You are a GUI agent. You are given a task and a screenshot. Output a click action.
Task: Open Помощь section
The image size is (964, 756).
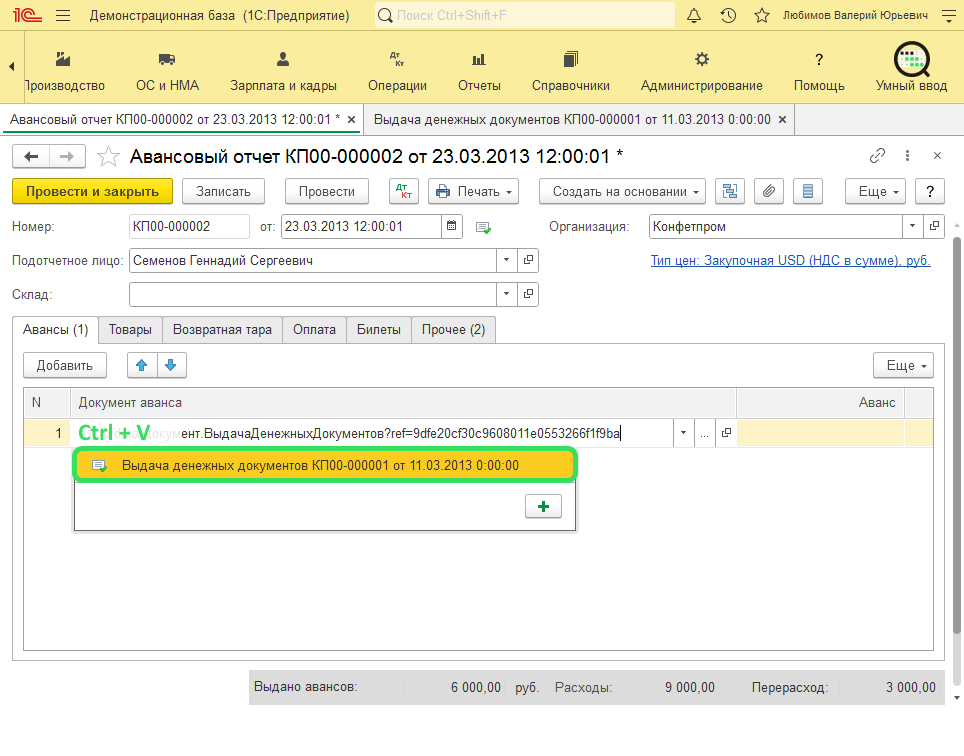(819, 71)
